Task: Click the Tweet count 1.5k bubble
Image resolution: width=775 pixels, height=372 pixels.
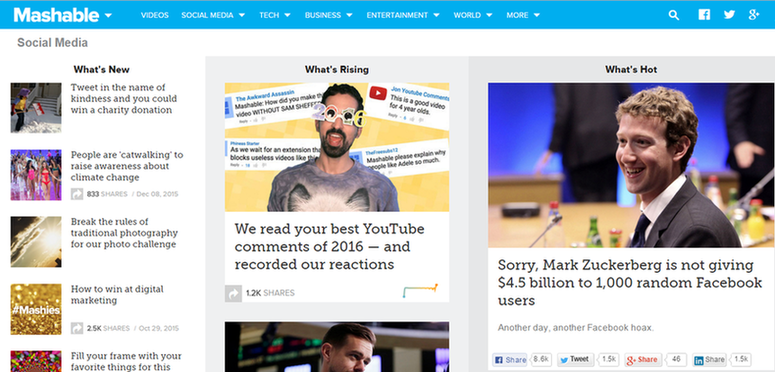Action: click(607, 359)
